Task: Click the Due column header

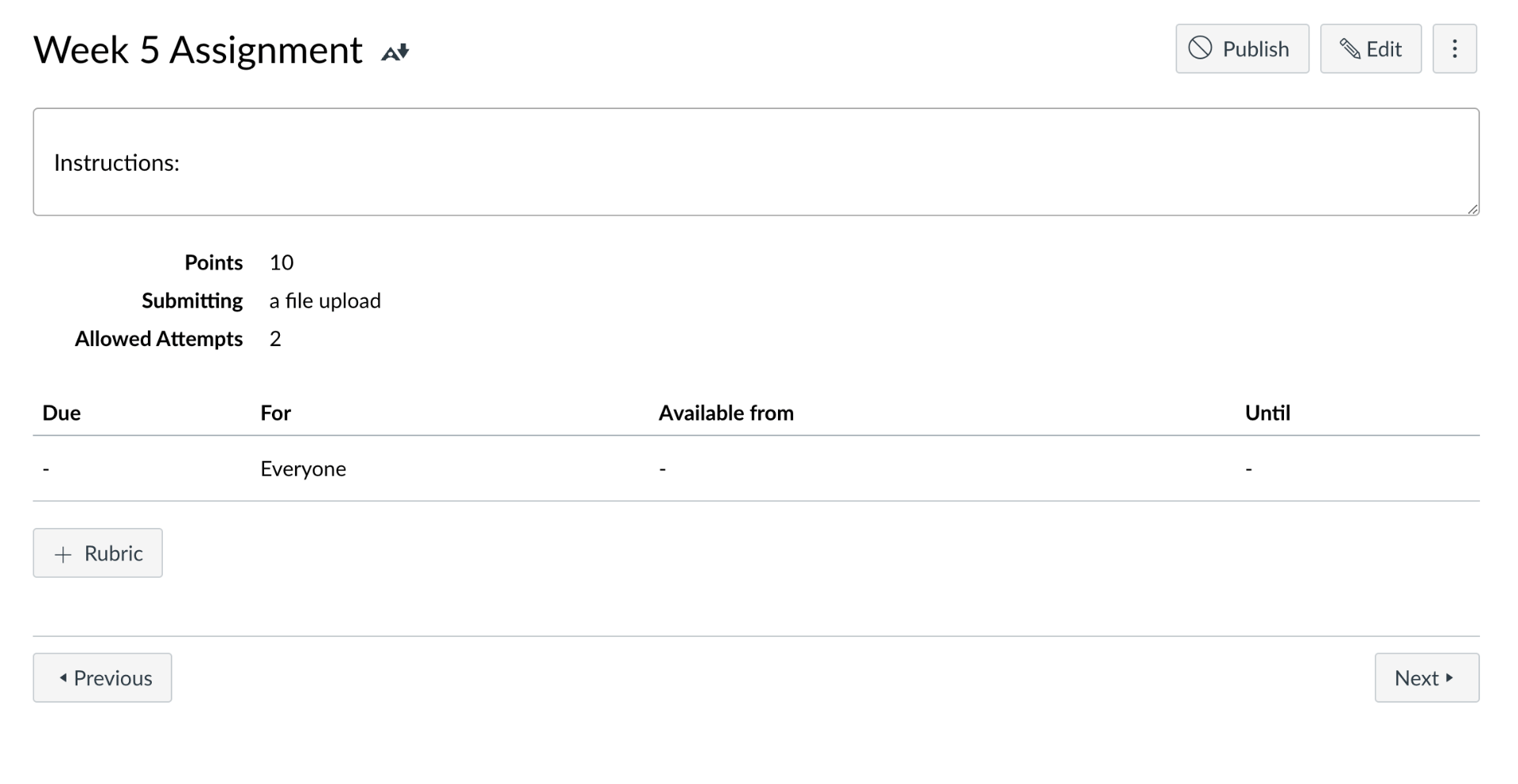Action: 61,412
